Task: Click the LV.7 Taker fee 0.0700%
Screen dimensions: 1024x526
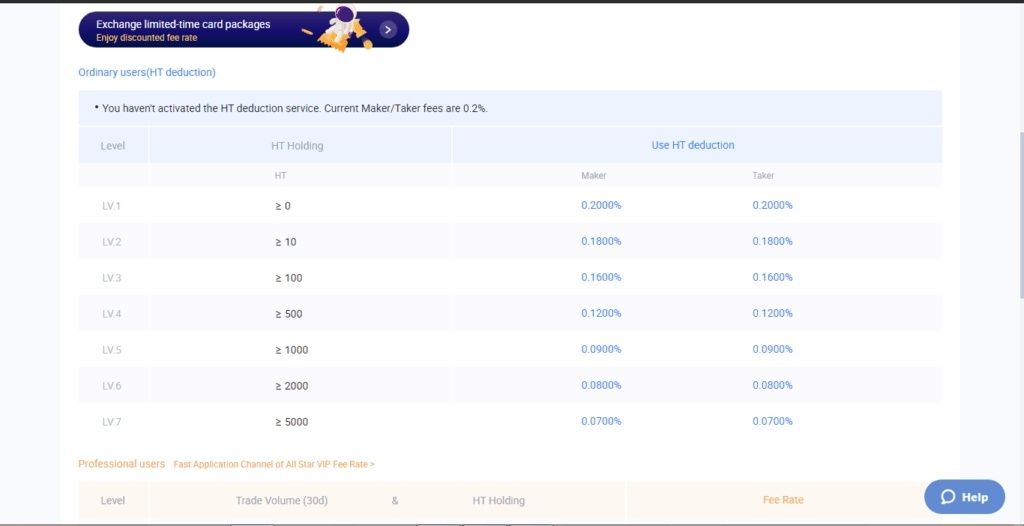Action: [x=773, y=421]
